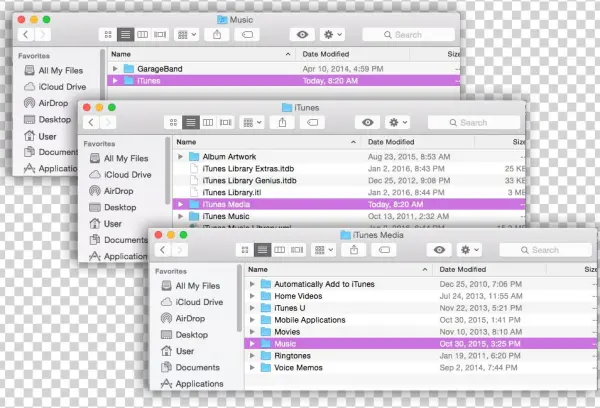600x408 pixels.
Task: Open User home in Music window sidebar
Action: point(40,136)
